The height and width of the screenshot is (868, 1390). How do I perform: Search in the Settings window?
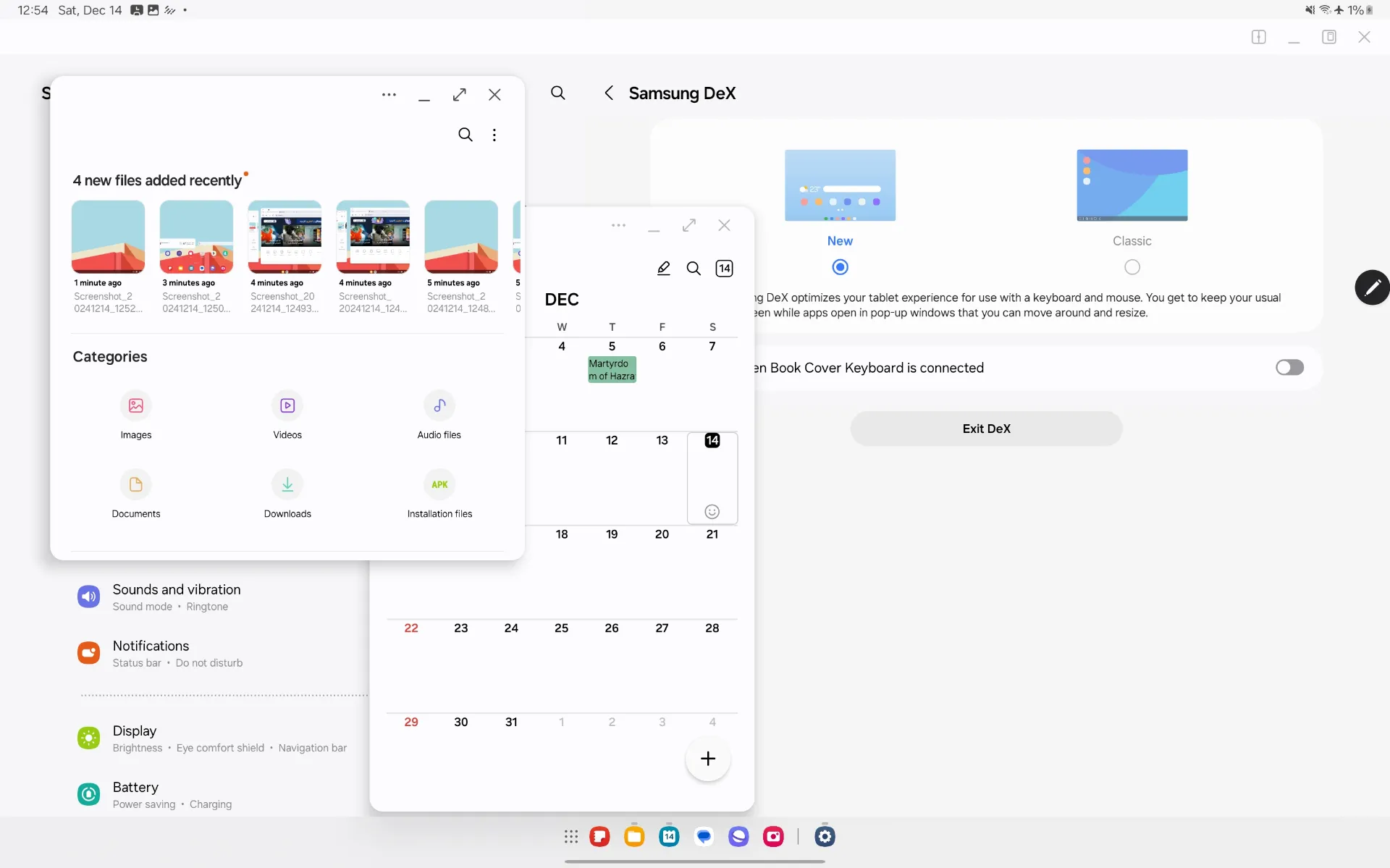[558, 93]
